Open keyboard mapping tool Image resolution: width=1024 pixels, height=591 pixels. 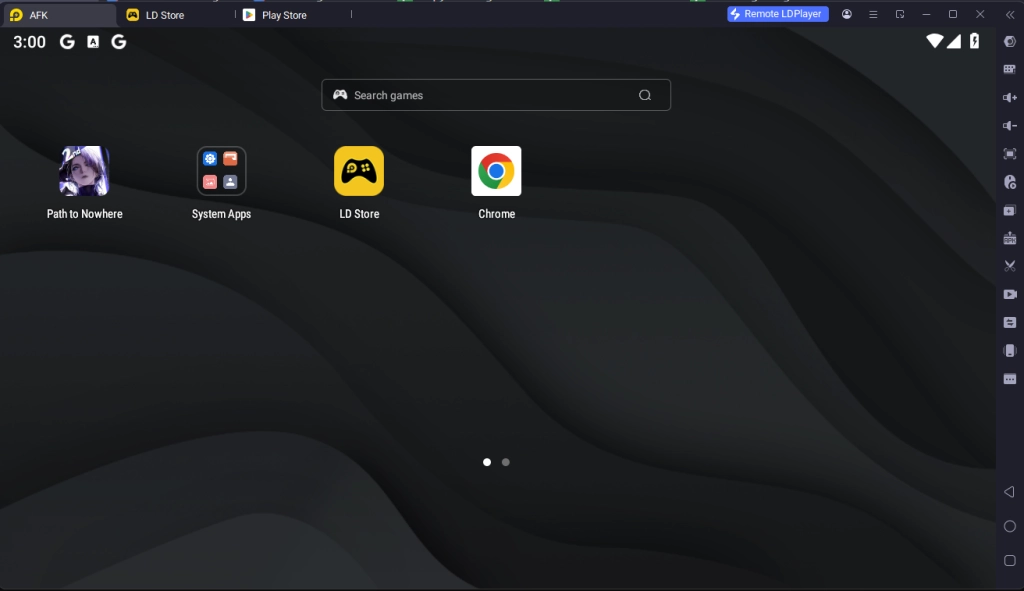coord(1010,69)
